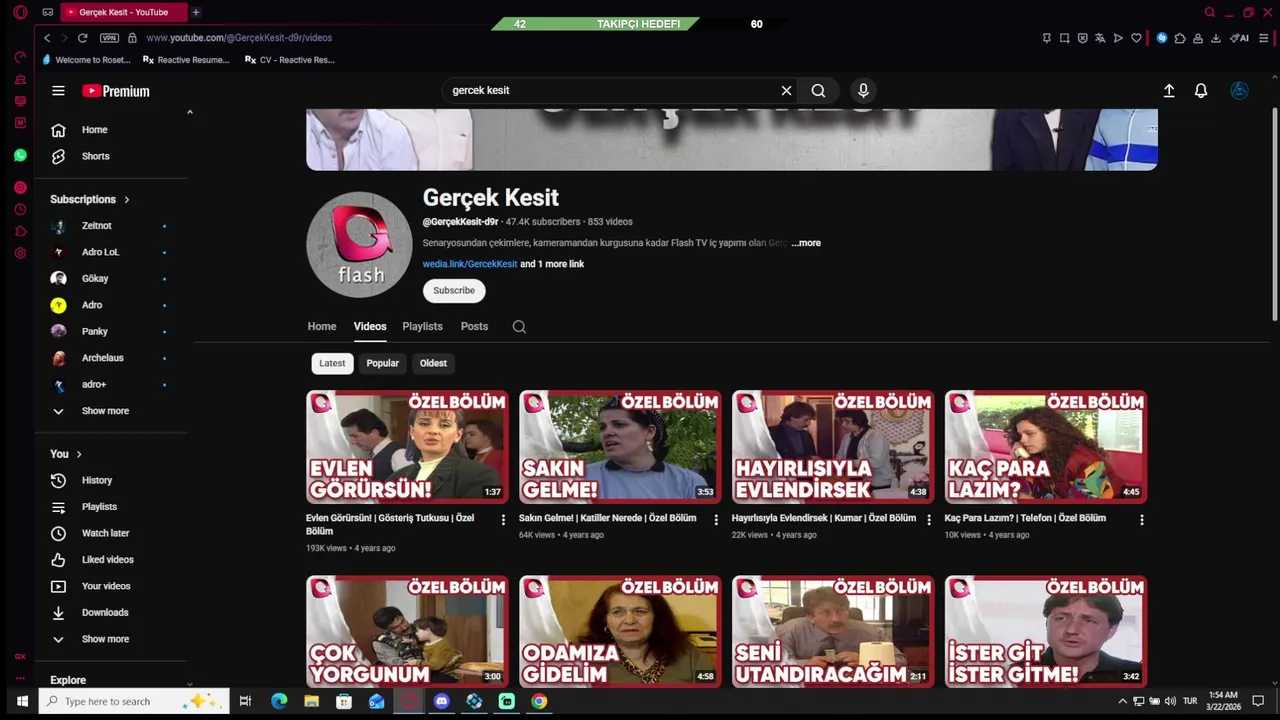This screenshot has height=720, width=1280.
Task: Sort videos by Oldest
Action: click(433, 364)
